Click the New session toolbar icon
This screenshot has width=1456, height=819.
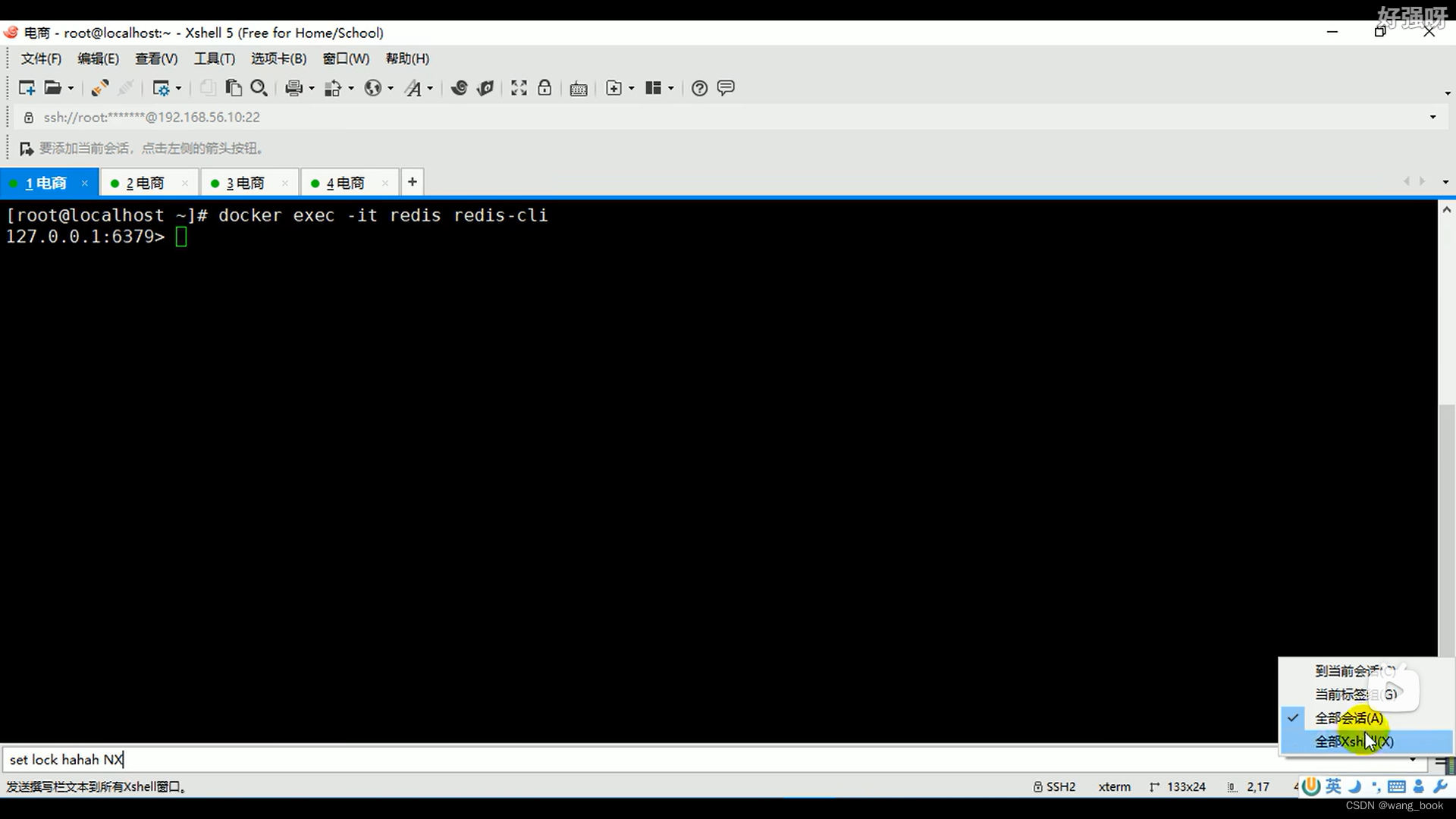(27, 88)
